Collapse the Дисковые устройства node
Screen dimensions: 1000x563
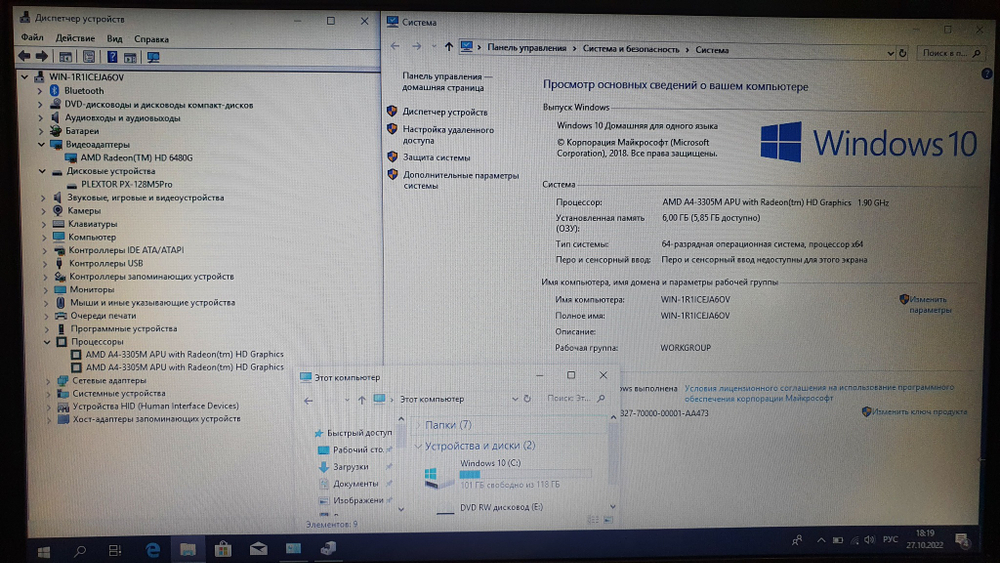coord(42,171)
